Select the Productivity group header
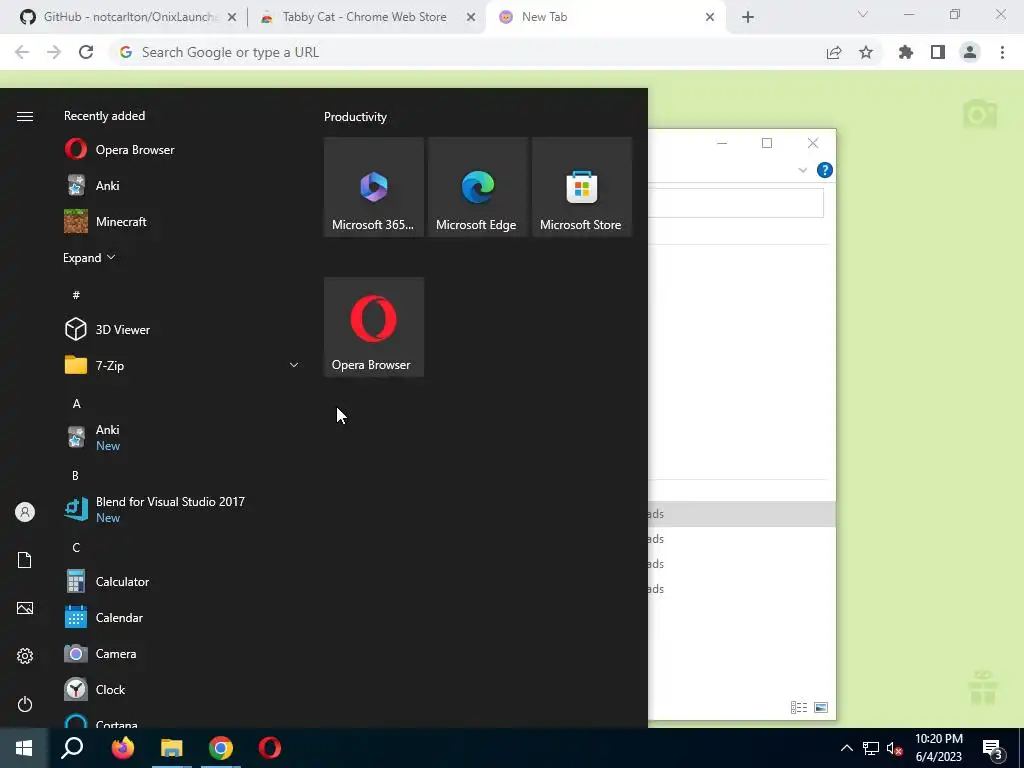 355,117
